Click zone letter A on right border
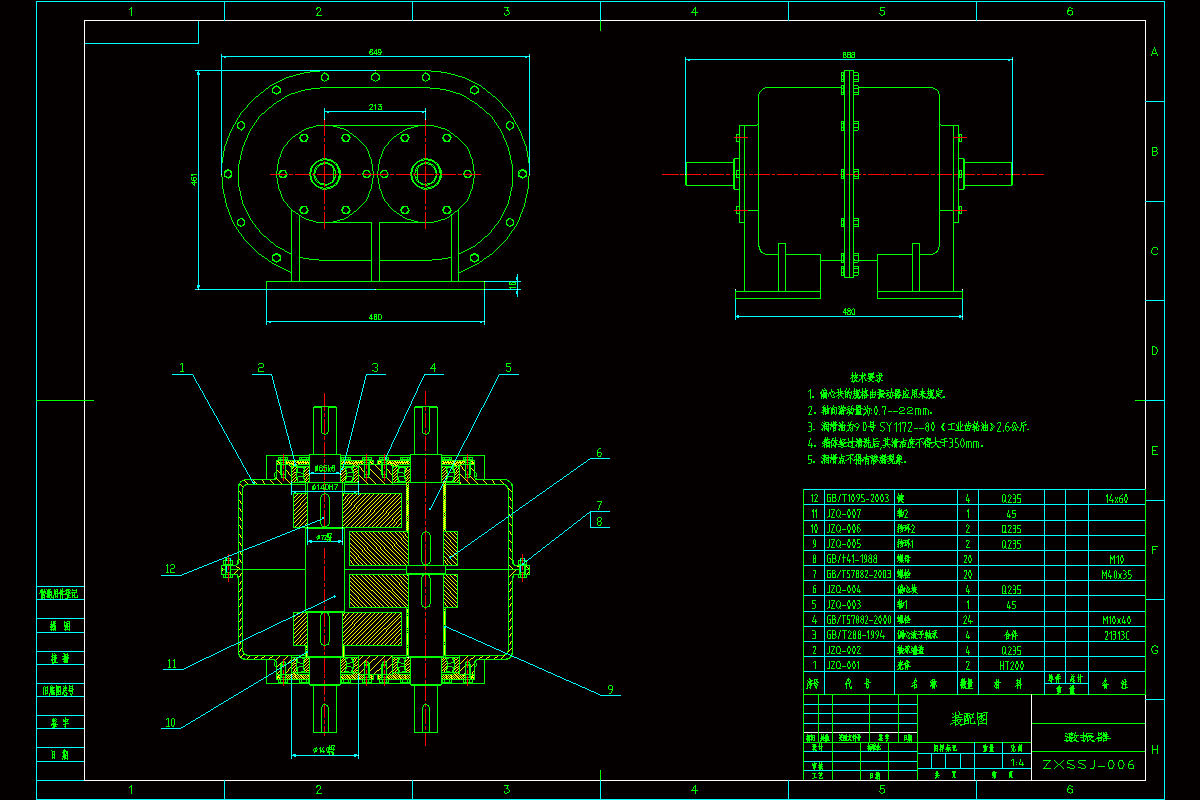Screen dimensions: 1200x800 (x=1154, y=52)
